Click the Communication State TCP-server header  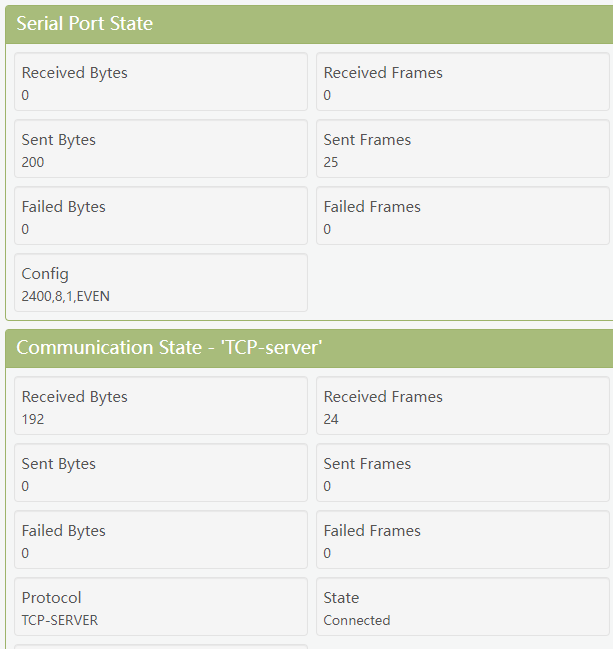coord(309,348)
